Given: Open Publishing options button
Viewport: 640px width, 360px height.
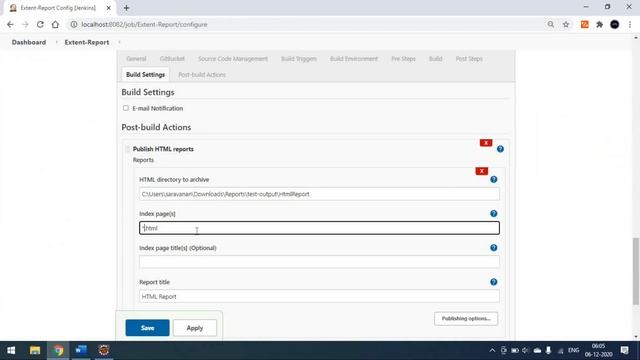Looking at the screenshot, I should coord(466,318).
